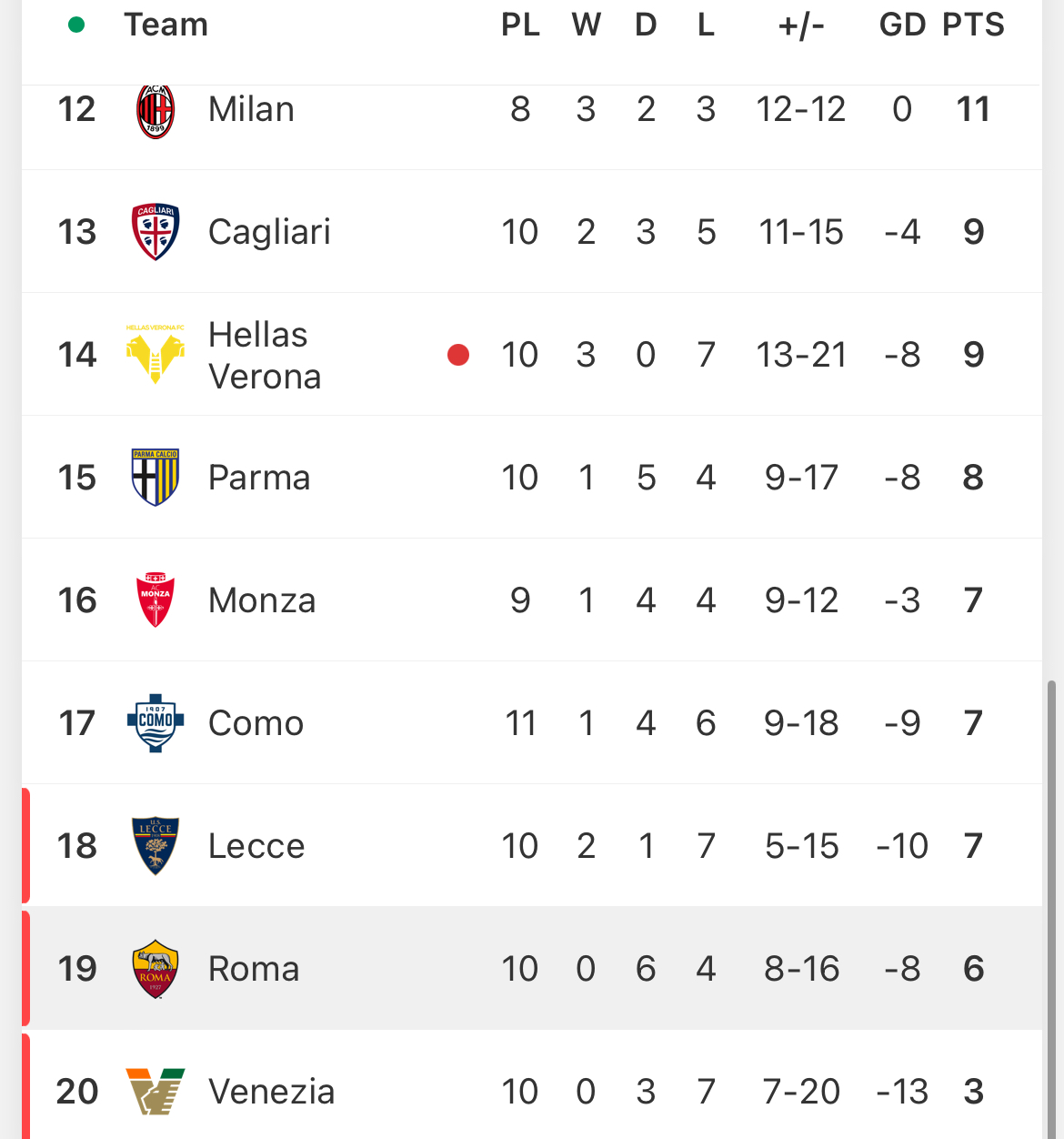Tap the Como club crest

pyautogui.click(x=156, y=722)
